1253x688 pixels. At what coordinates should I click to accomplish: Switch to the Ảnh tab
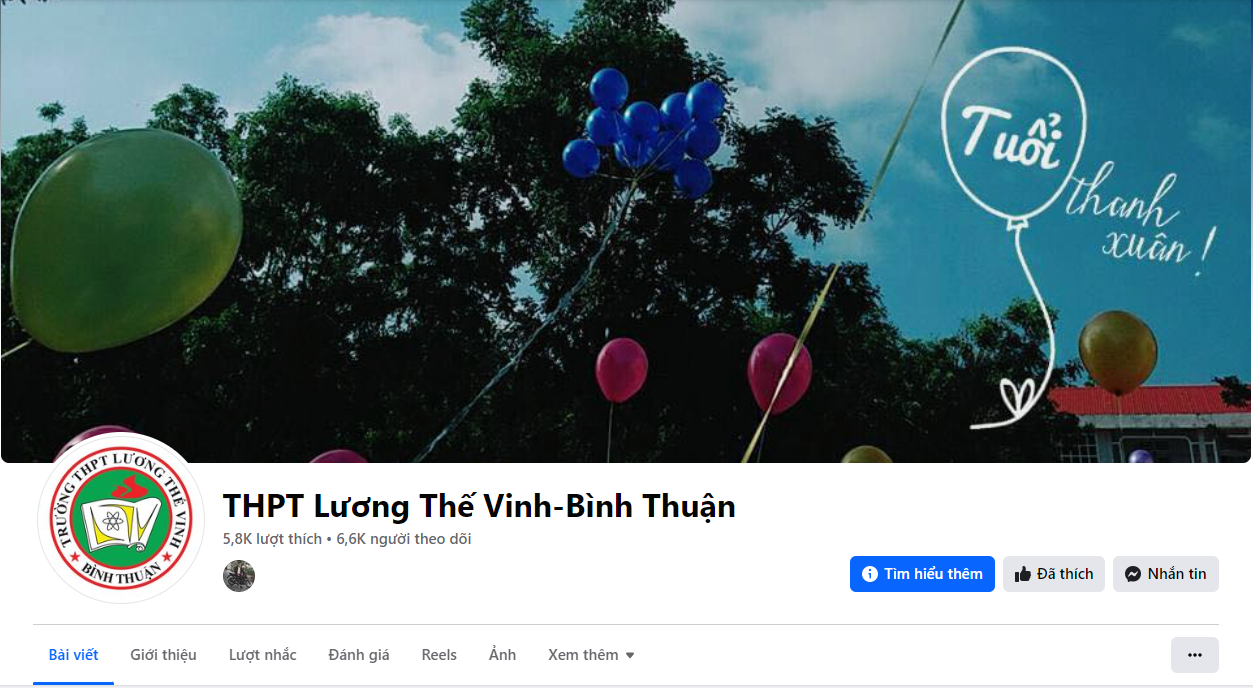click(503, 655)
